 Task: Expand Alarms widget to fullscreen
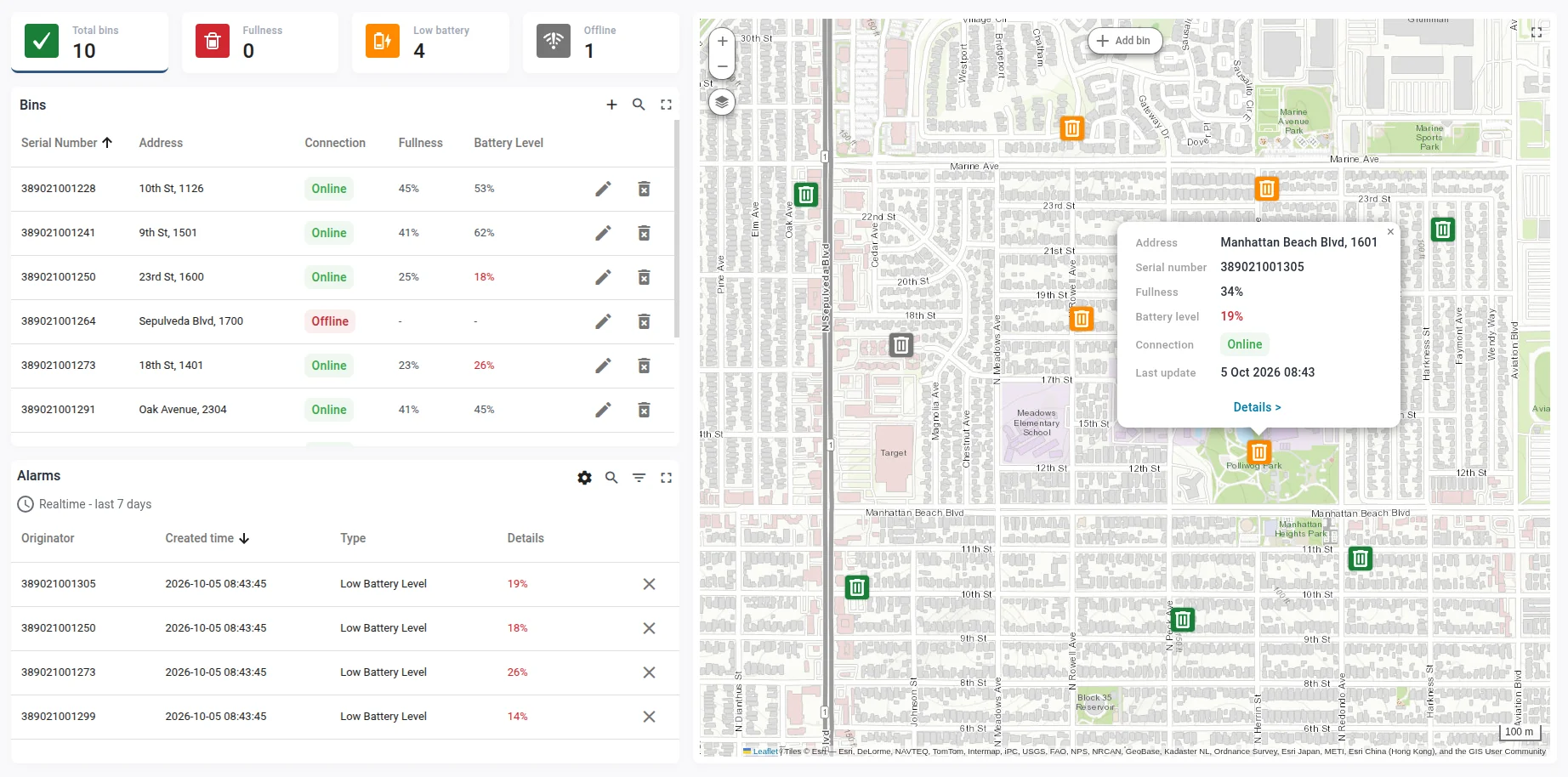(666, 478)
